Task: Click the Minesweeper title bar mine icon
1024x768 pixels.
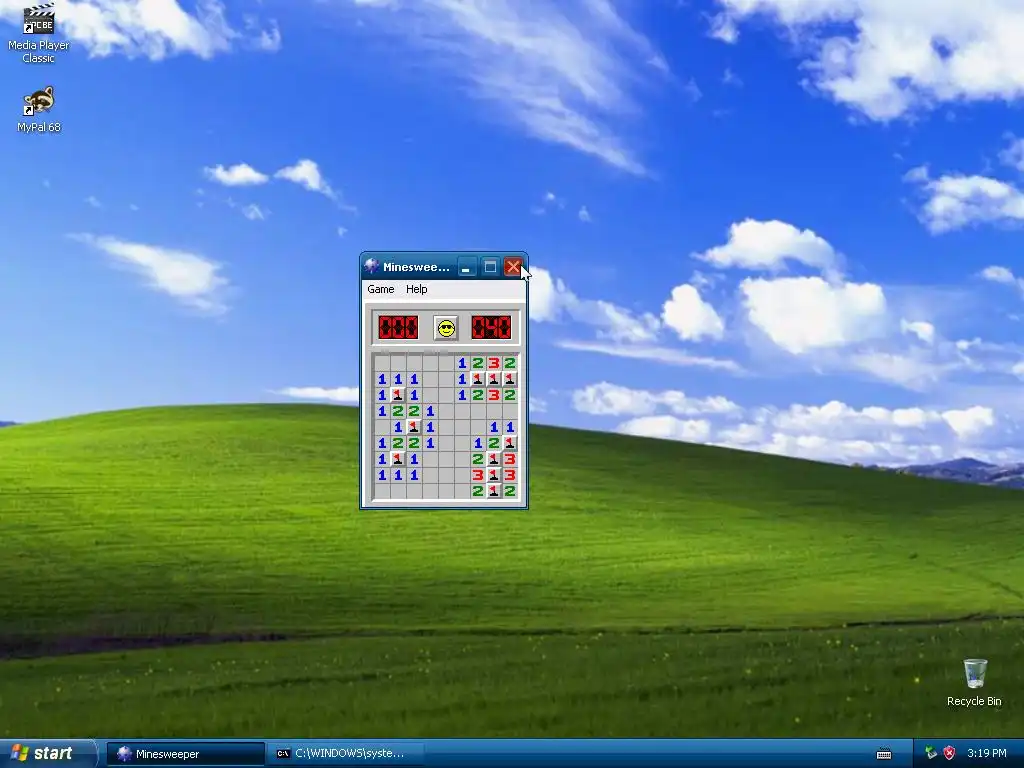Action: pyautogui.click(x=372, y=266)
